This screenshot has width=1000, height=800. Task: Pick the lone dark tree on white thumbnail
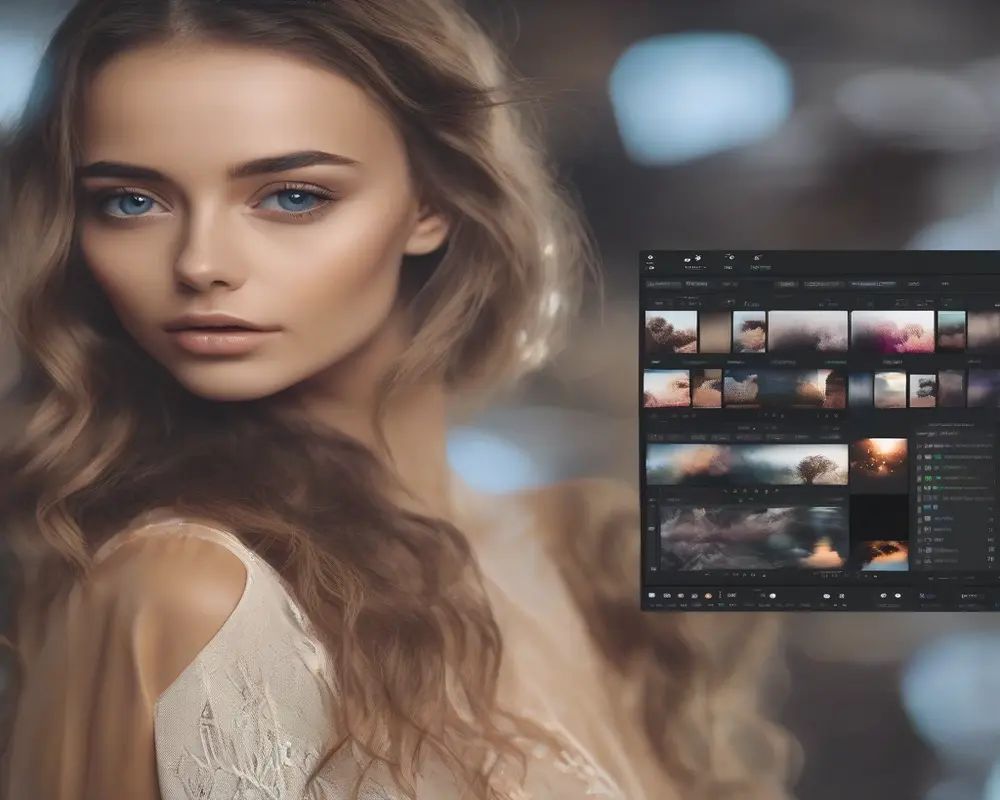tap(922, 390)
